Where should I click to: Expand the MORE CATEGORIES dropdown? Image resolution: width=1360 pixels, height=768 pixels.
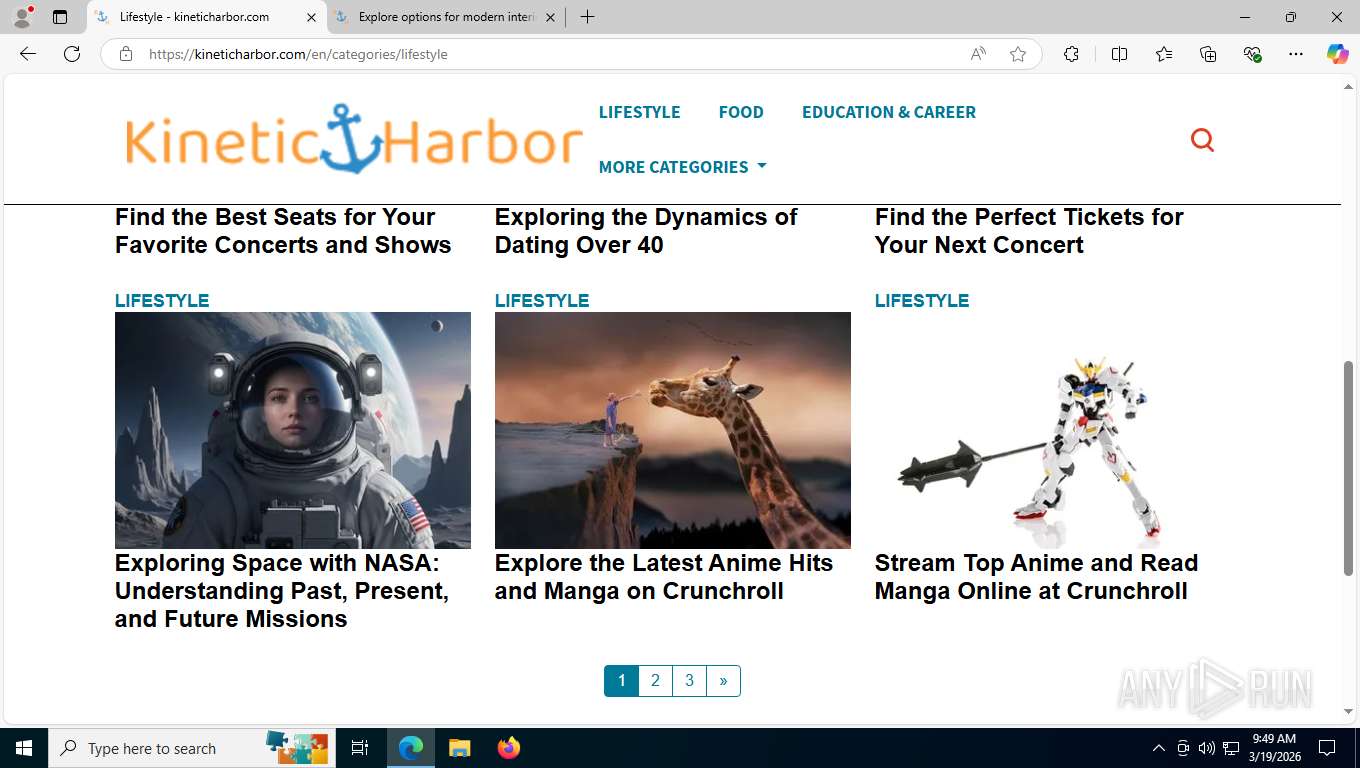pyautogui.click(x=683, y=167)
